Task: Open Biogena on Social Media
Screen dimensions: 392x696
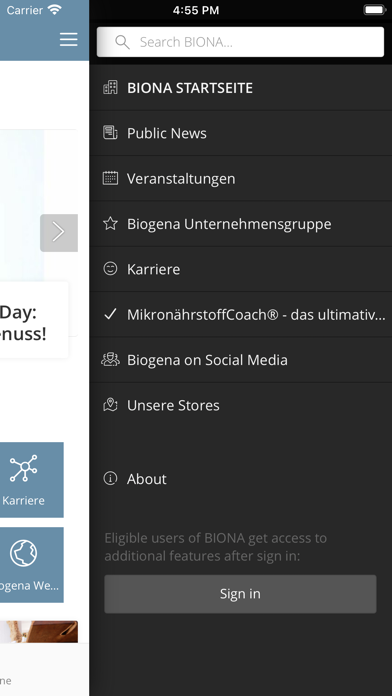Action: 241,360
